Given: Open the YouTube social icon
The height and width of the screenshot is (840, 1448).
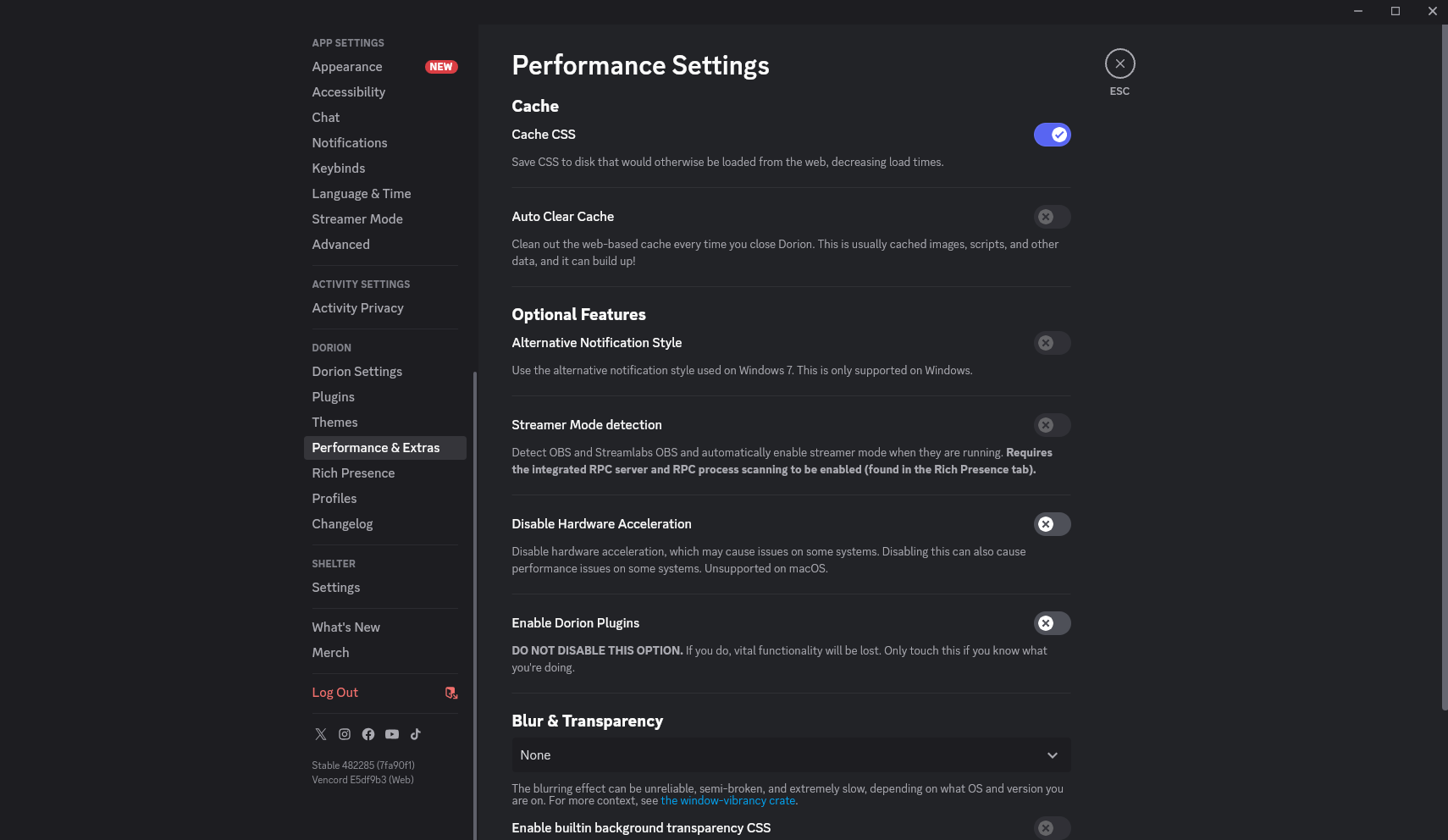Looking at the screenshot, I should pyautogui.click(x=392, y=734).
